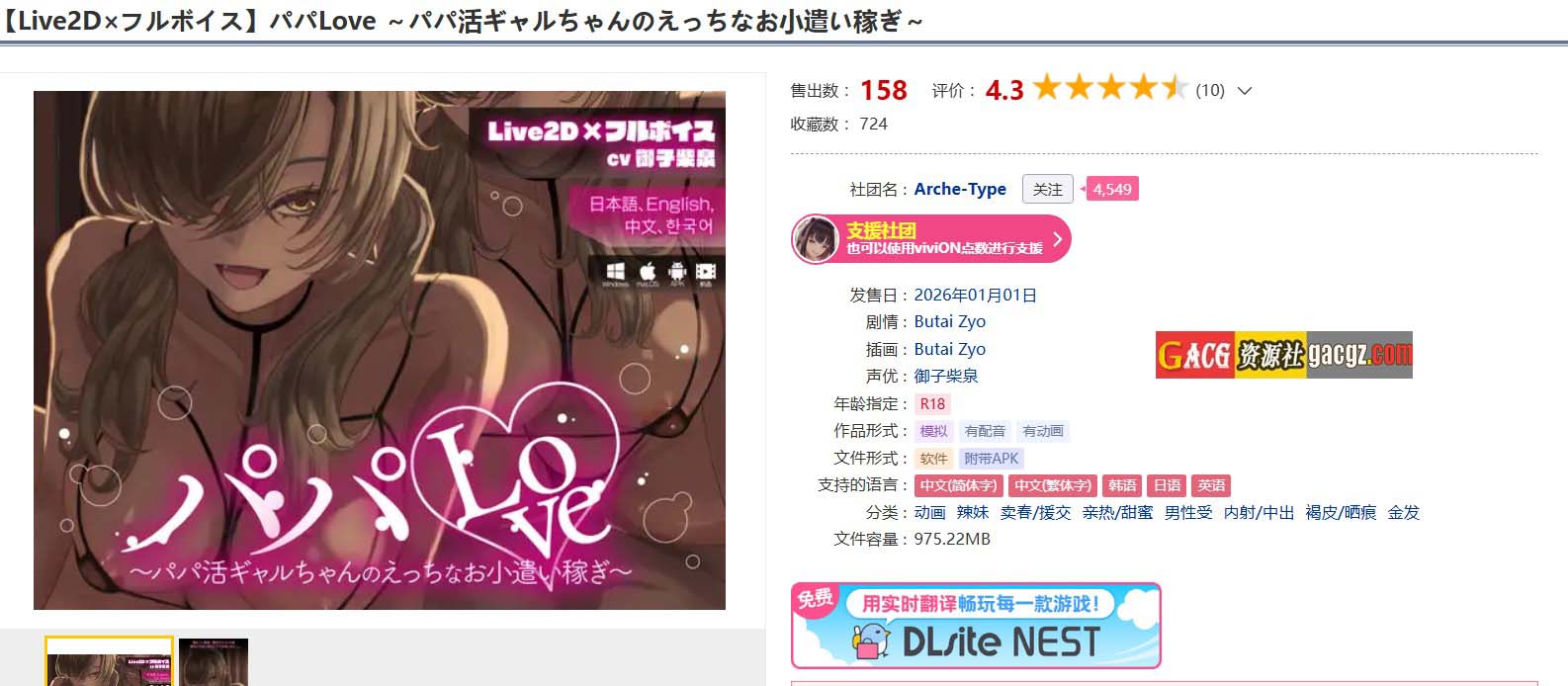This screenshot has width=1568, height=686.
Task: Click the 4,549 follower count badge
Action: click(1111, 189)
